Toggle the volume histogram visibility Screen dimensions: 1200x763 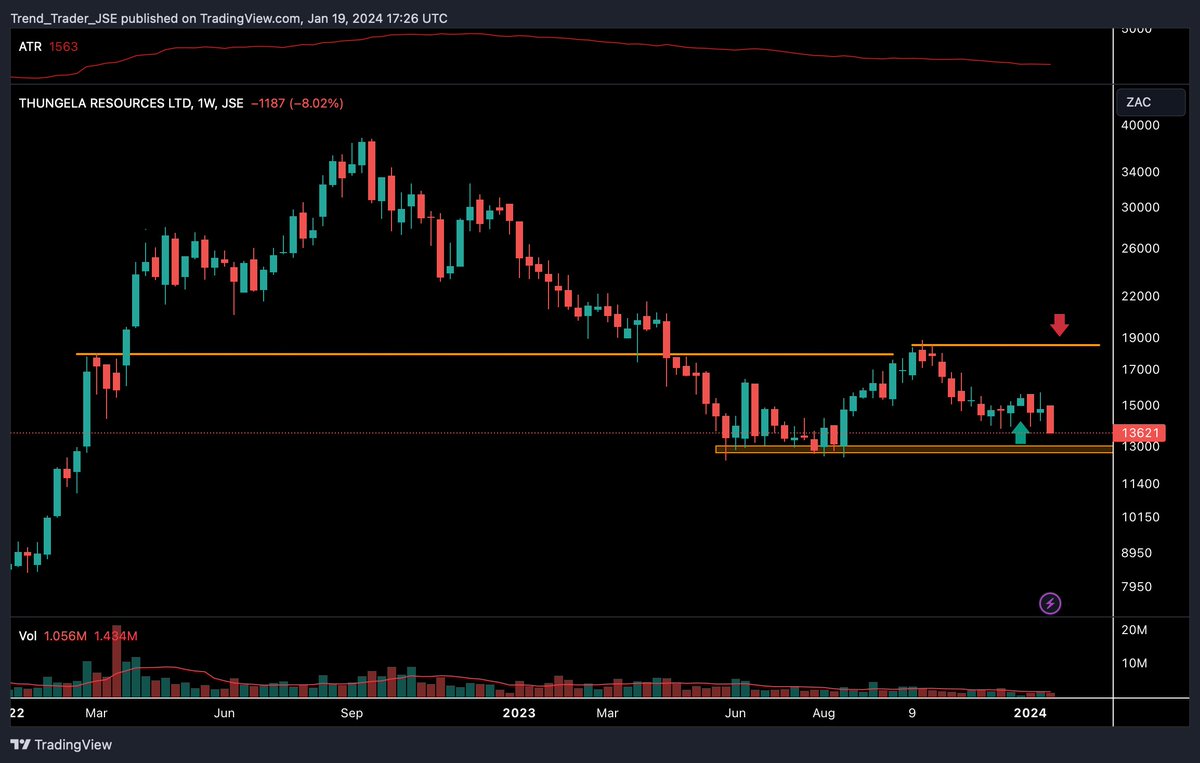tap(27, 635)
